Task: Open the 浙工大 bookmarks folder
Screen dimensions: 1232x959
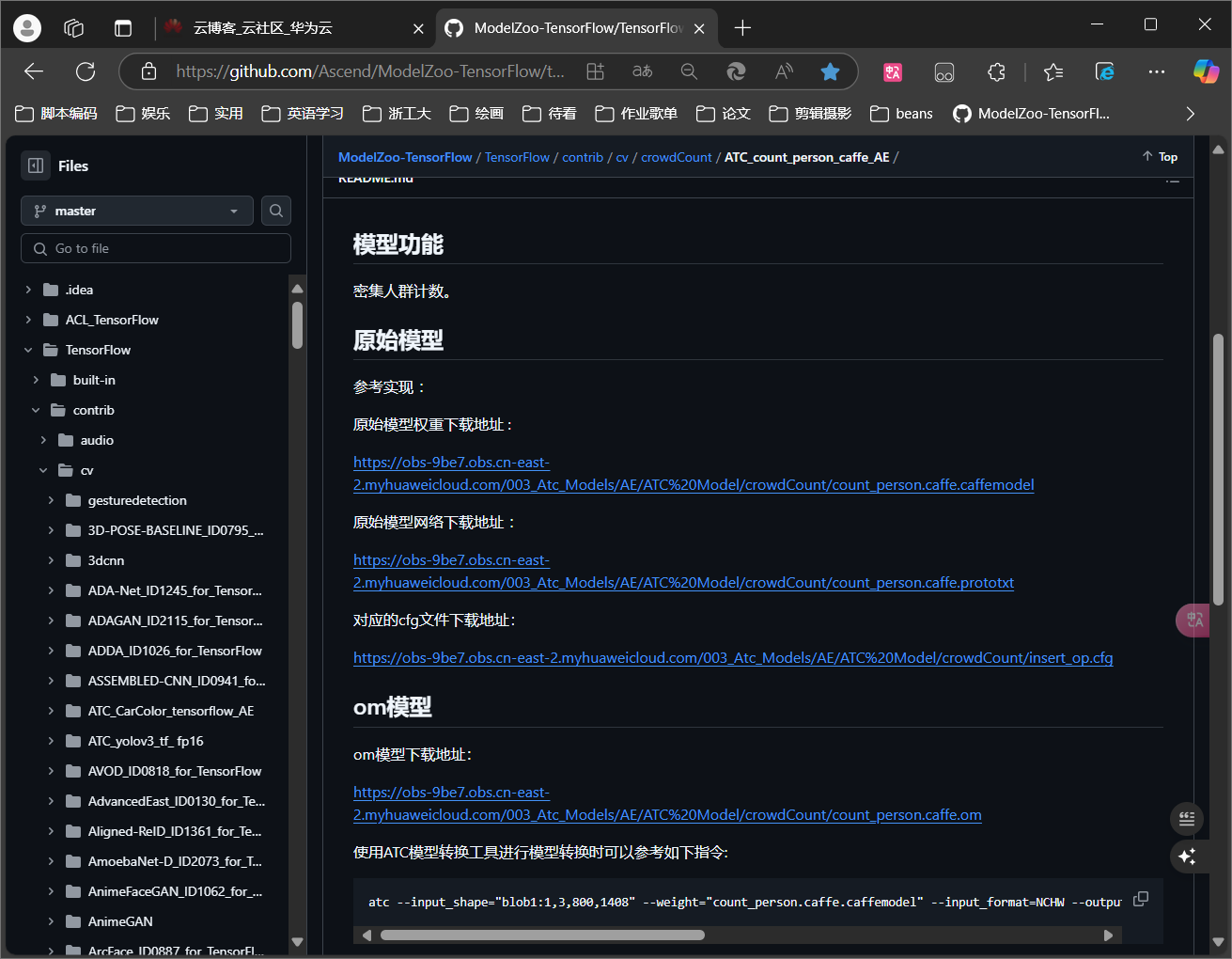Action: pyautogui.click(x=398, y=114)
